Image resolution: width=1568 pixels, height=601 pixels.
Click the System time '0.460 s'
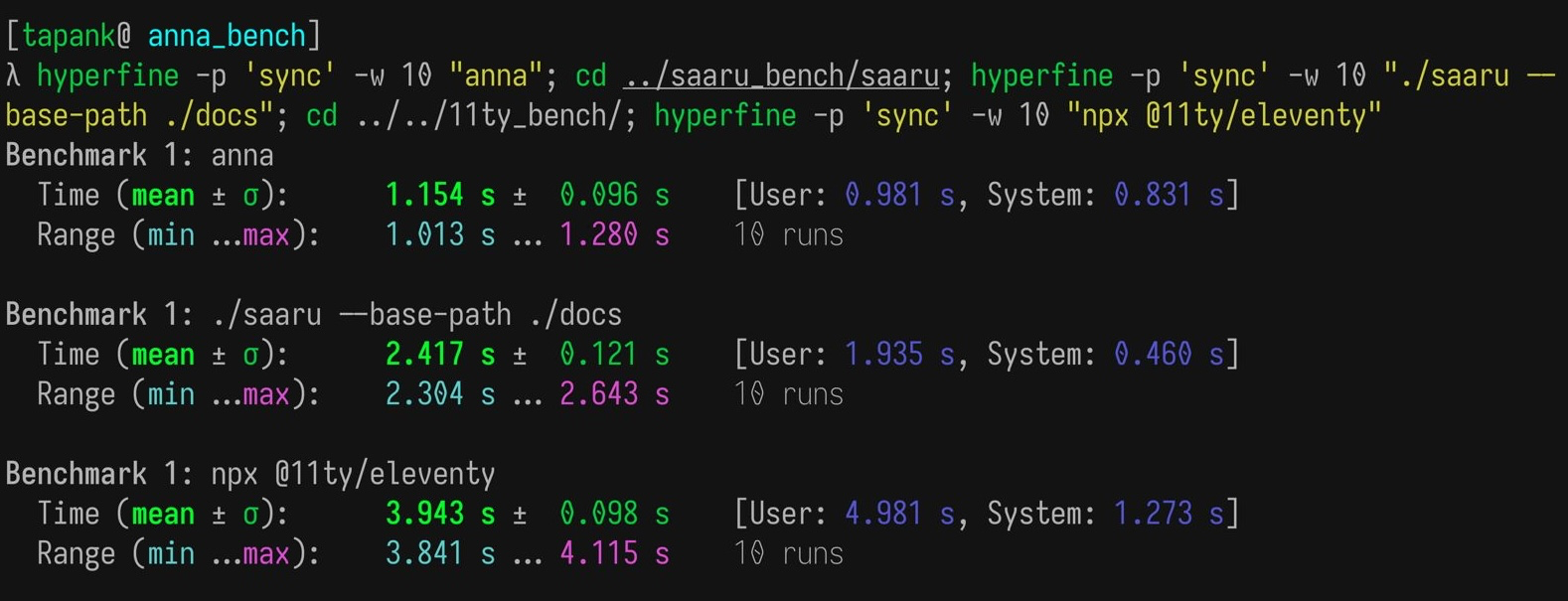click(x=1169, y=355)
